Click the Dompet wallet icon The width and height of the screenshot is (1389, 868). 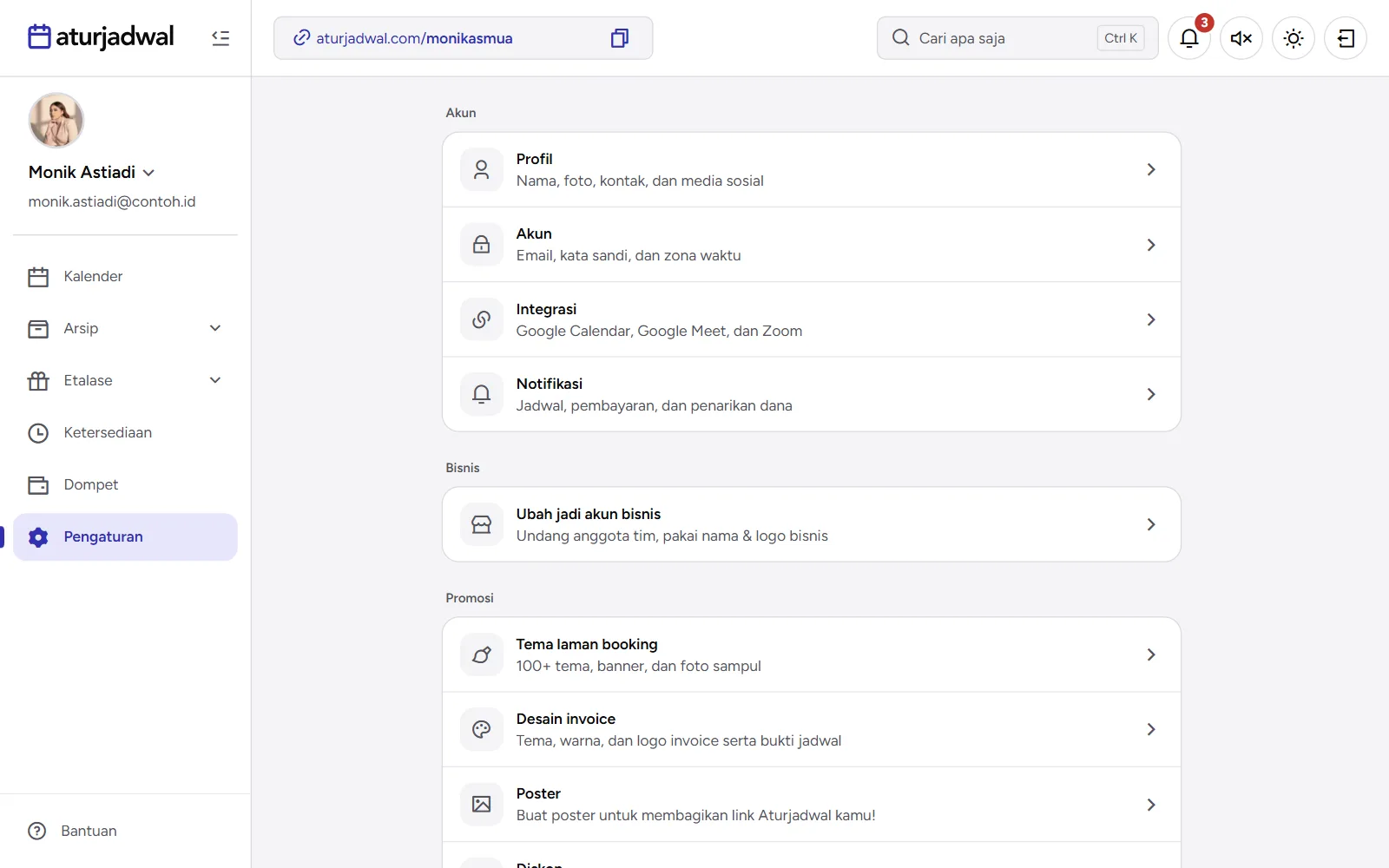(x=38, y=485)
